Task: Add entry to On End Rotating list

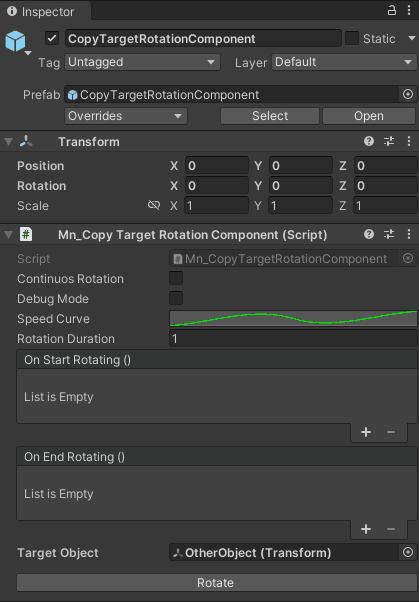Action: pos(366,529)
